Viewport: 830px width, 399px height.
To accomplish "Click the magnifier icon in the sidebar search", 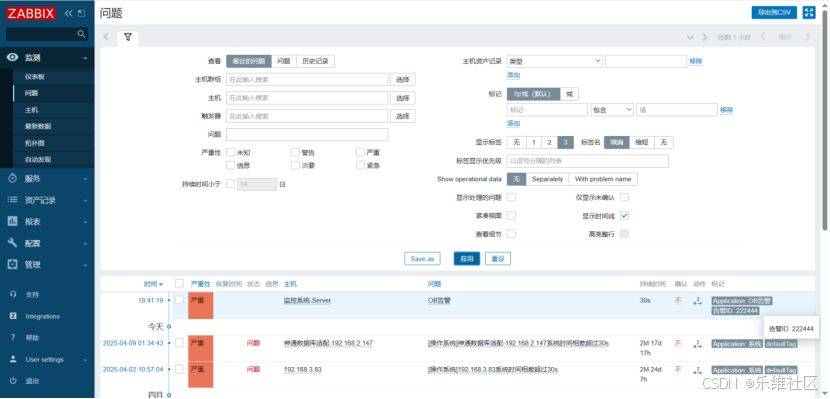I will [x=81, y=34].
